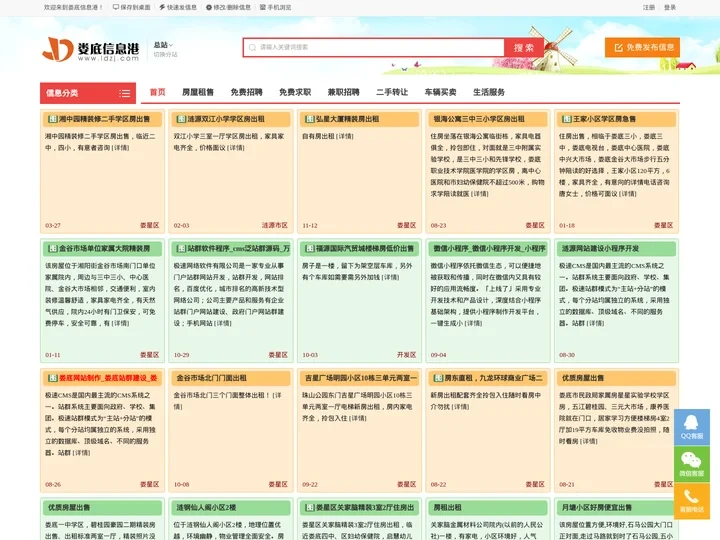Click the 修改/删除信息 gear icon
The width and height of the screenshot is (720, 540).
(x=209, y=7)
